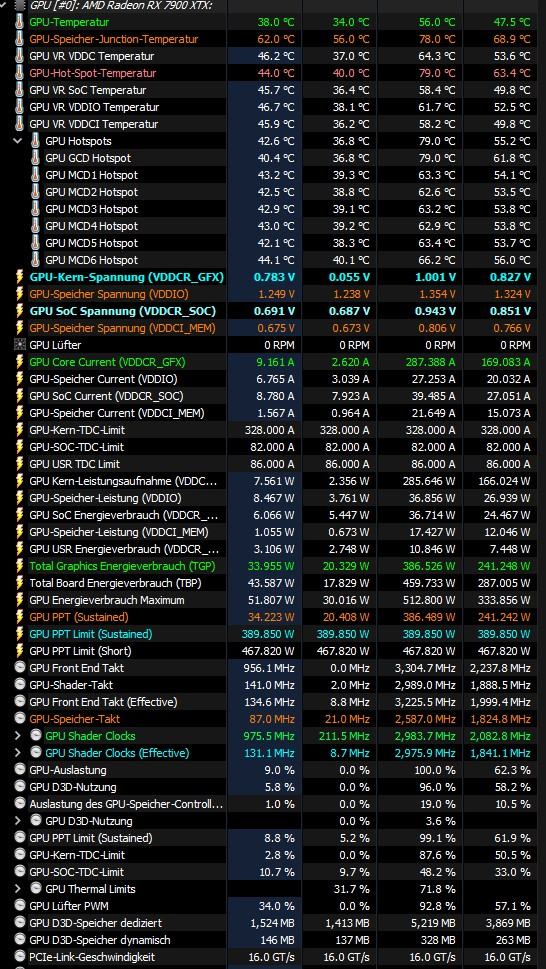Click clock icon of GPU Shader Clocks (Effective)
546x969 pixels.
point(36,753)
